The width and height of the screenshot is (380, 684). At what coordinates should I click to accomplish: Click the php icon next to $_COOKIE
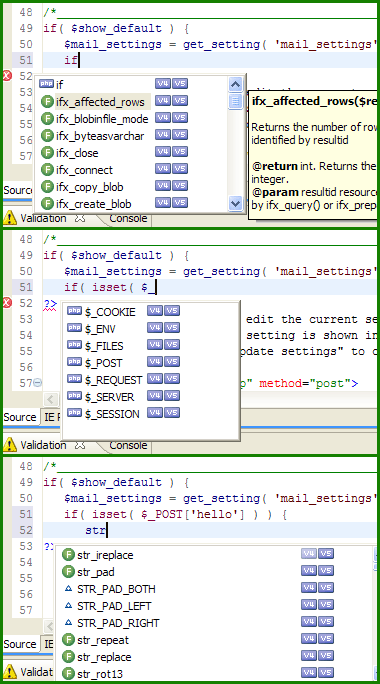click(75, 311)
